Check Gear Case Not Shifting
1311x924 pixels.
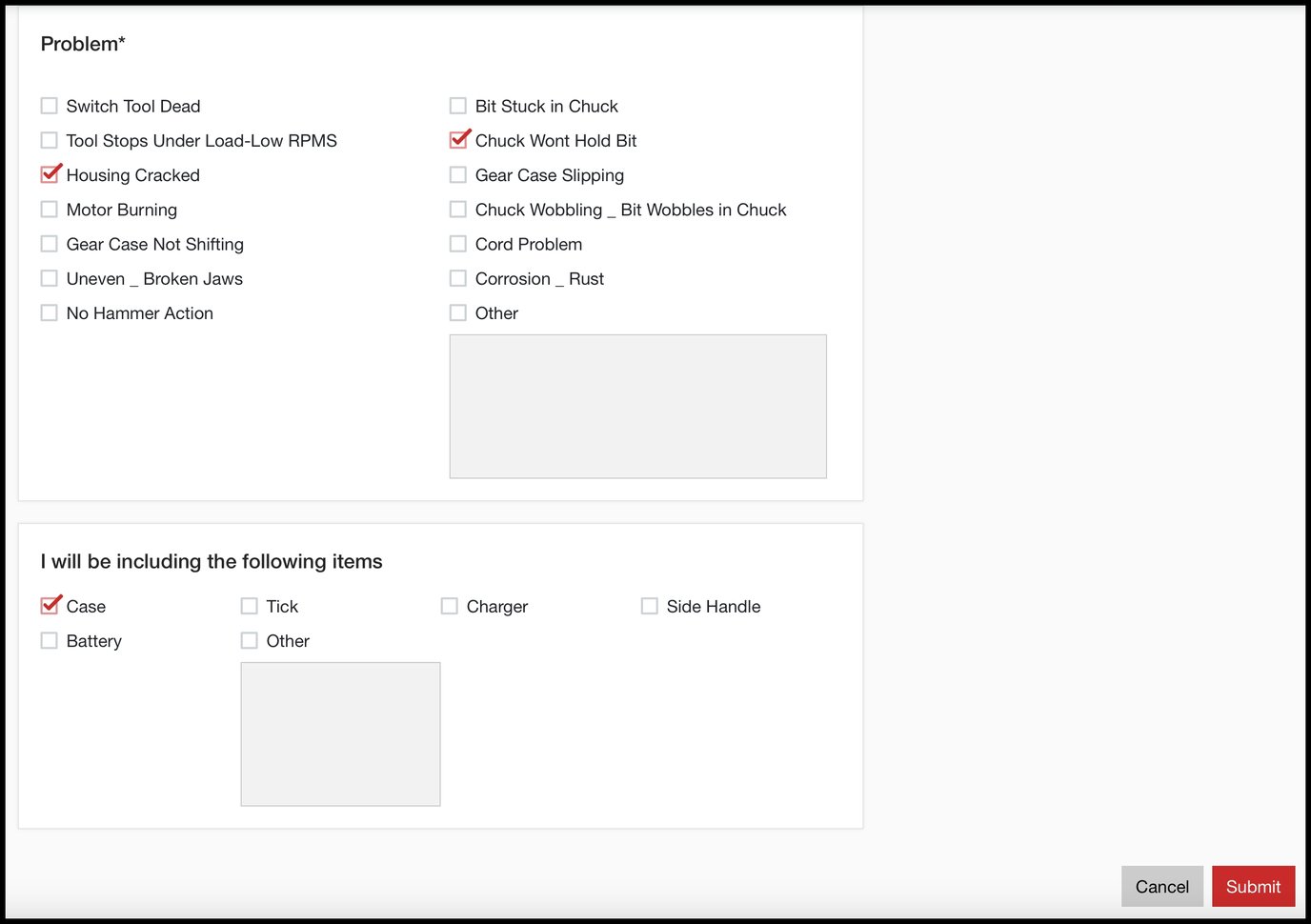(49, 244)
